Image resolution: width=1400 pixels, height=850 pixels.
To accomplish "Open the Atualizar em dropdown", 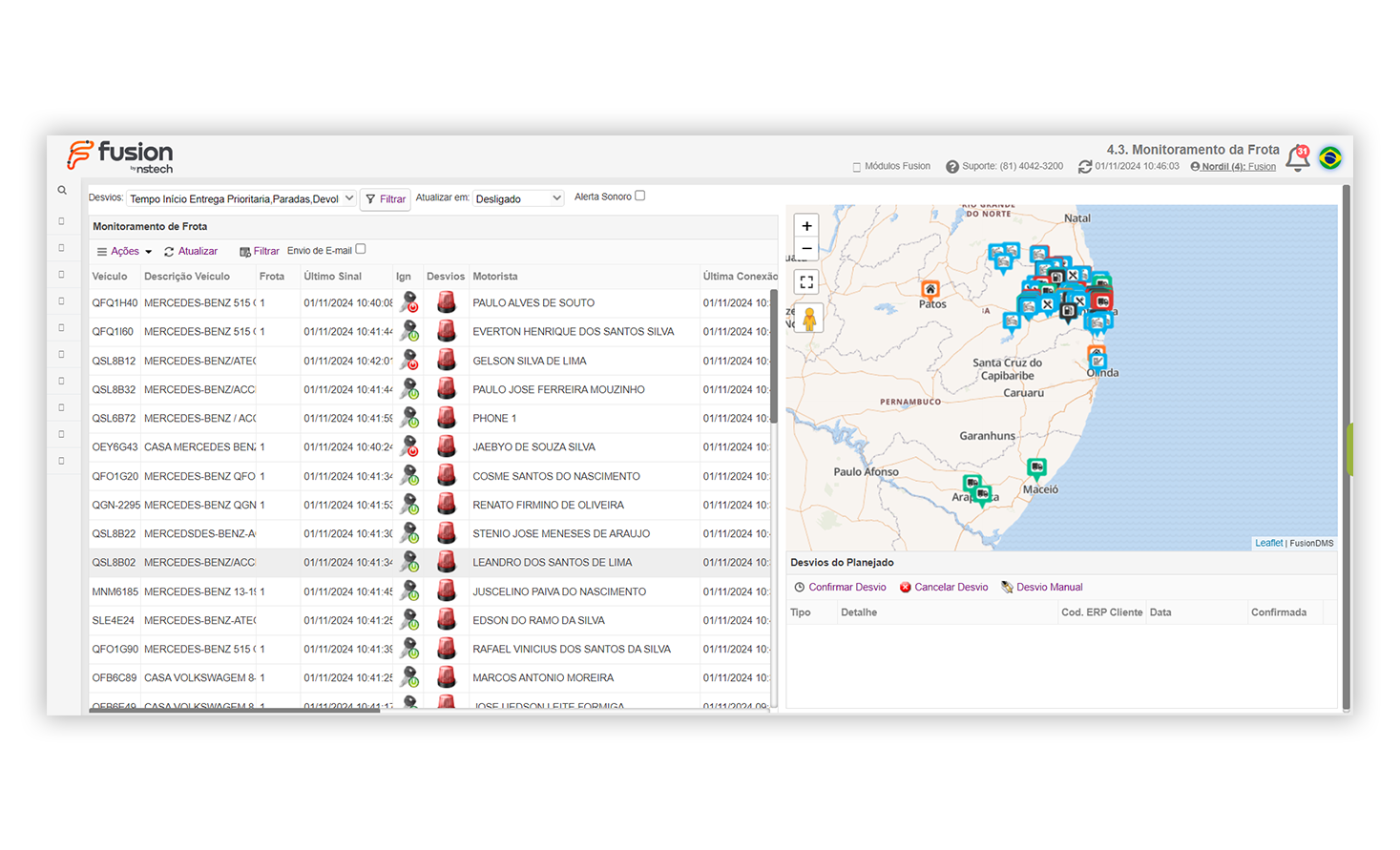I will click(518, 198).
